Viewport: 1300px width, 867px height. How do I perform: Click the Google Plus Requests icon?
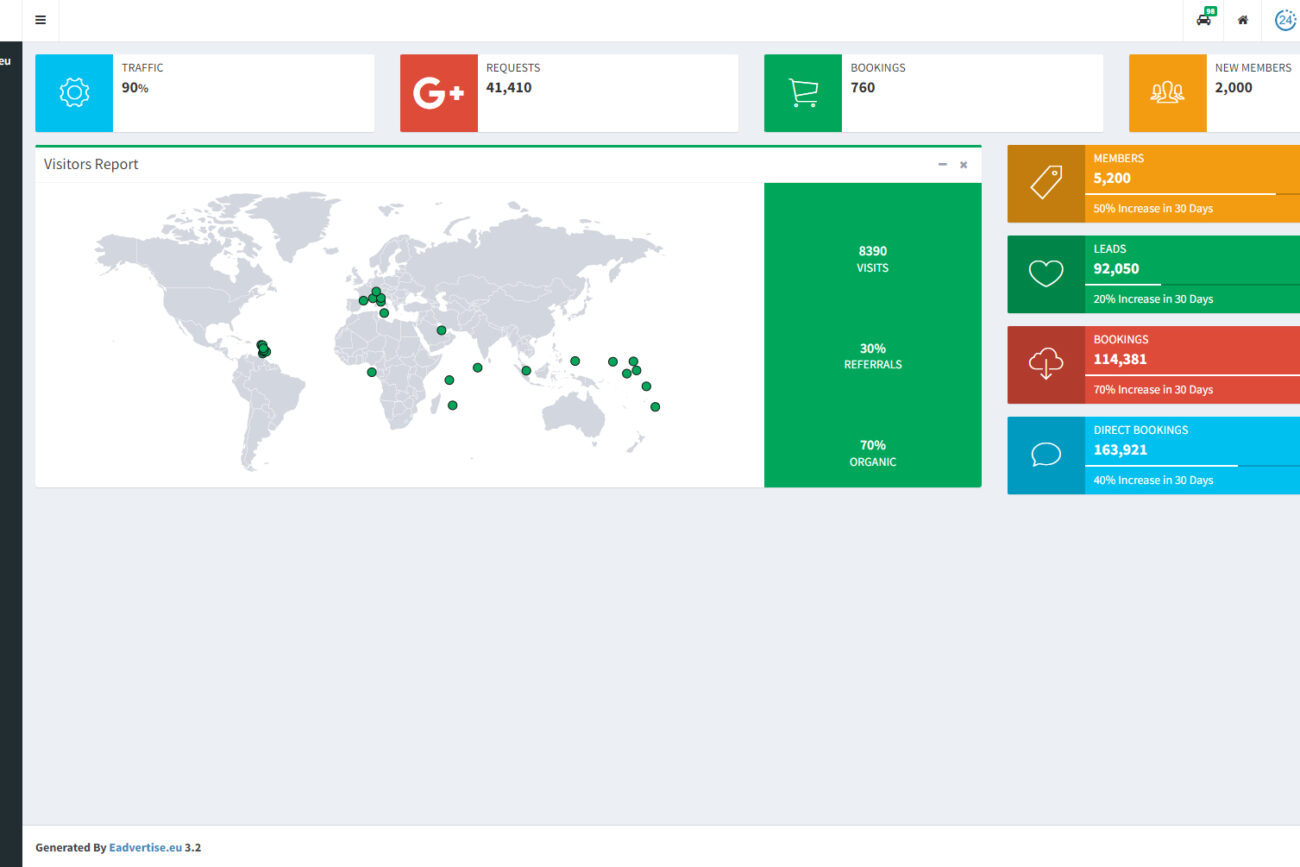439,93
